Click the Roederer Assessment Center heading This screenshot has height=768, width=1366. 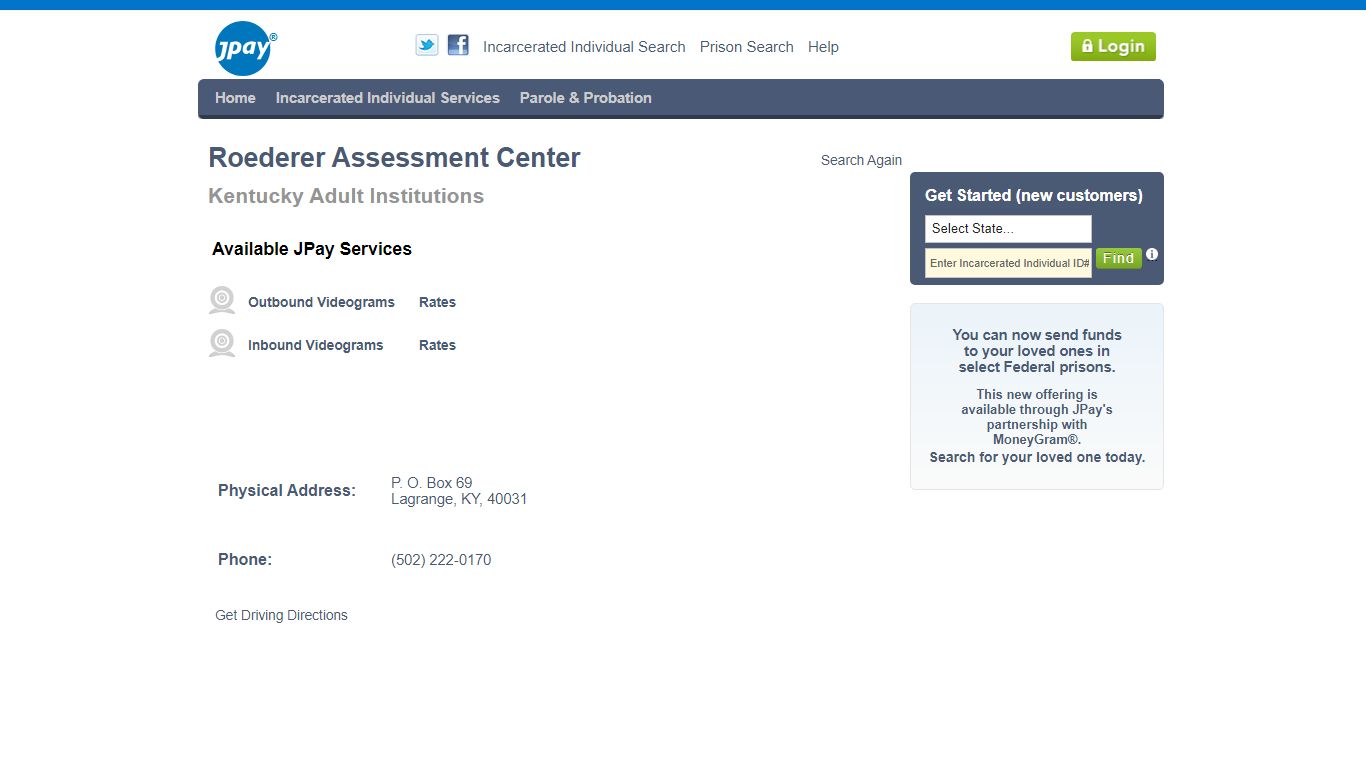coord(394,158)
